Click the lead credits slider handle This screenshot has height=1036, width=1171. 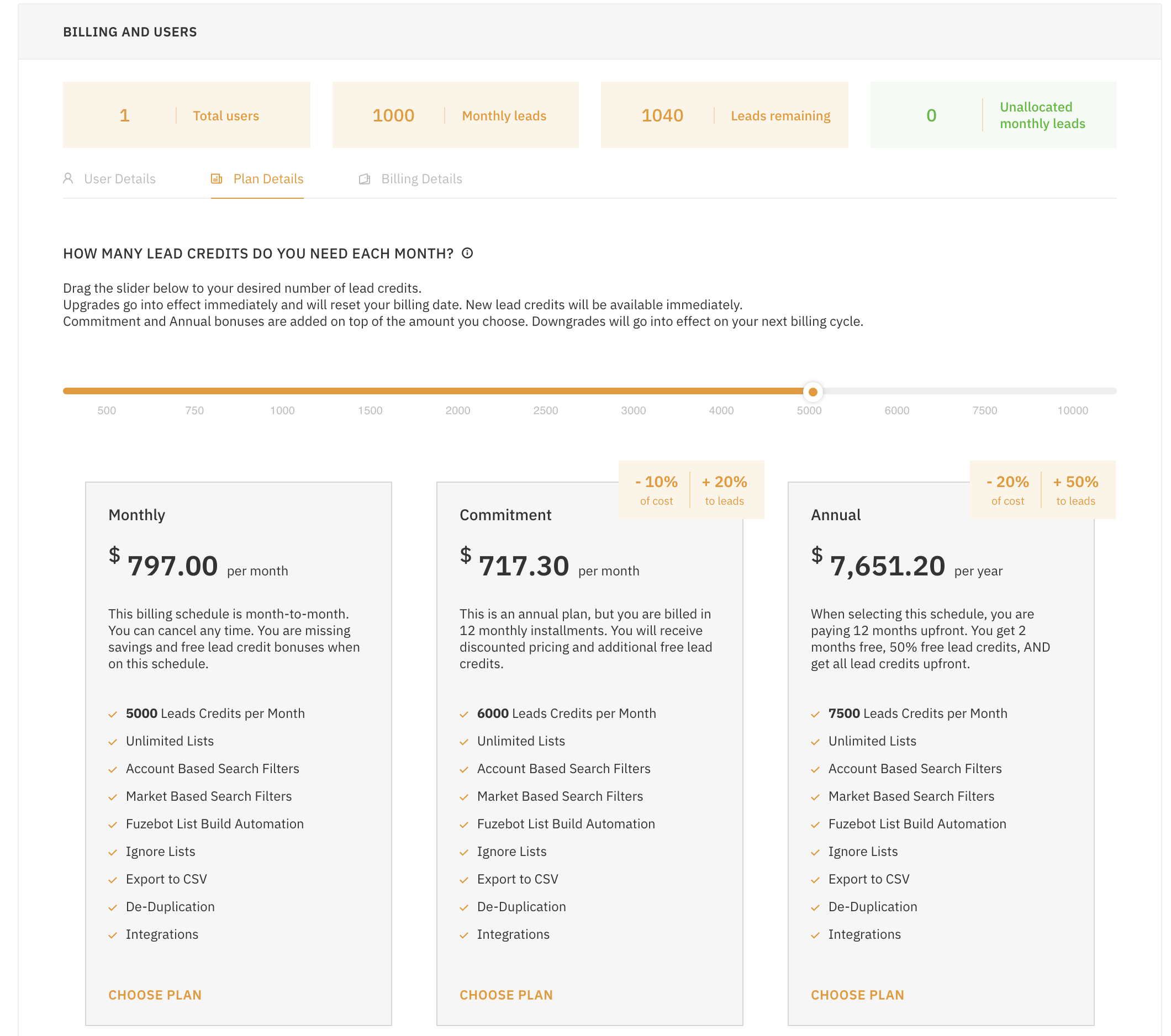(813, 392)
